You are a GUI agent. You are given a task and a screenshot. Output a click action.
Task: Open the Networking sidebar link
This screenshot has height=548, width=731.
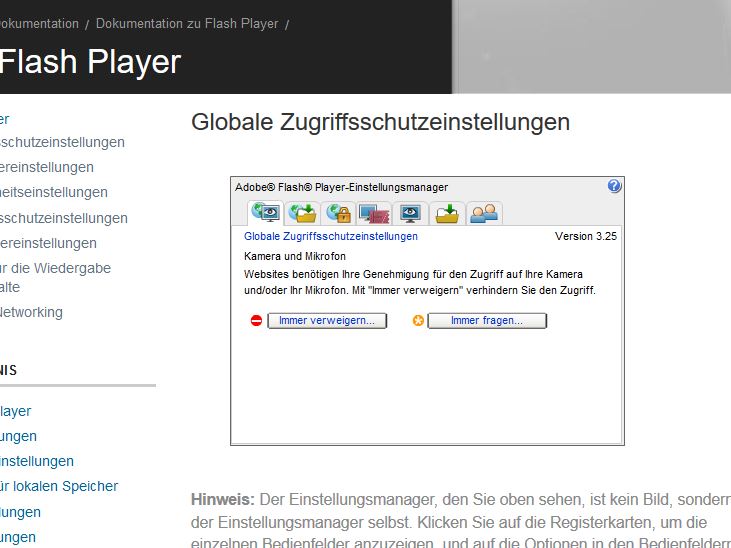pyautogui.click(x=31, y=312)
